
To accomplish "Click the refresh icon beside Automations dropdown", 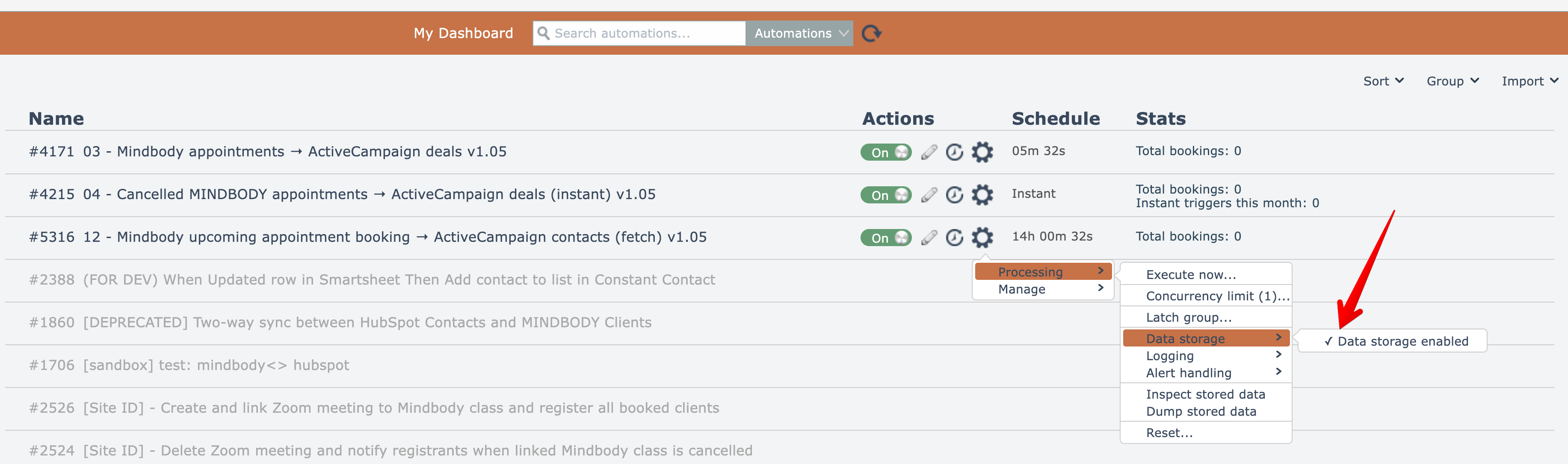I will pyautogui.click(x=871, y=33).
